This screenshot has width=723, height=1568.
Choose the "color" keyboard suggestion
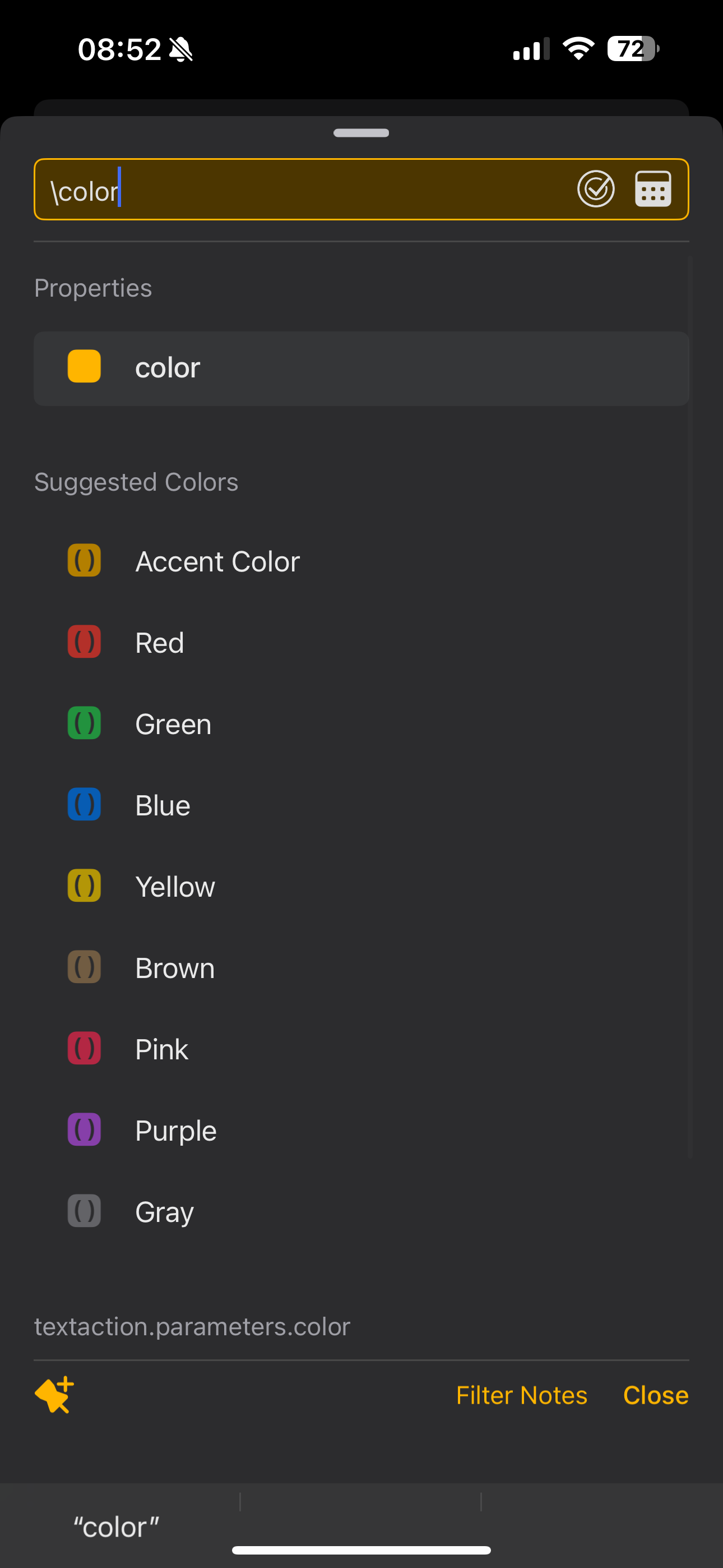(115, 1527)
